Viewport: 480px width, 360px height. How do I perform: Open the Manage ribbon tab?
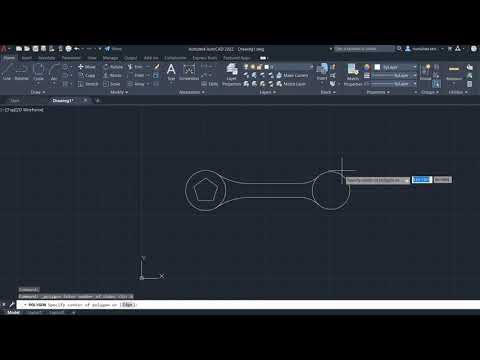110,58
